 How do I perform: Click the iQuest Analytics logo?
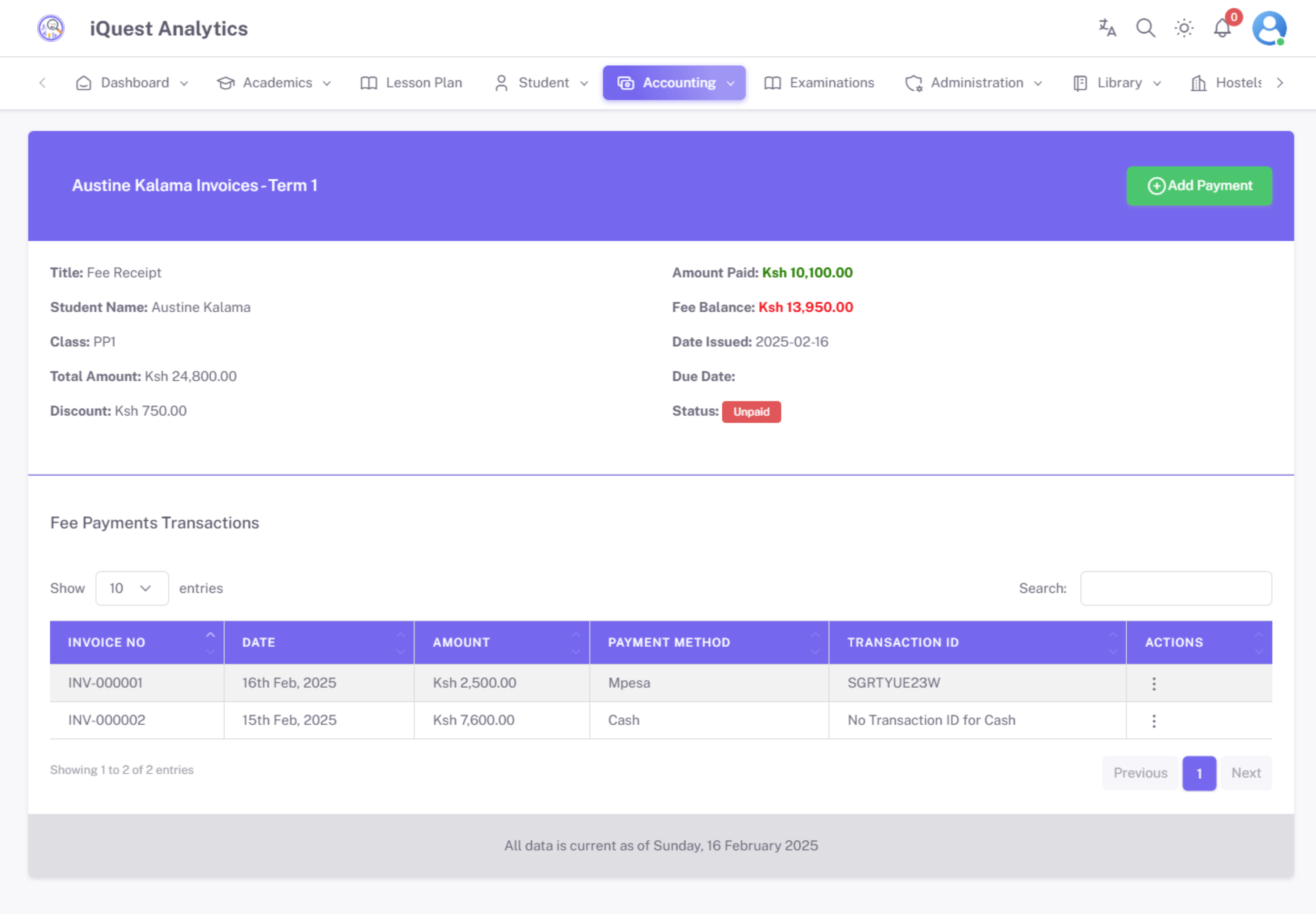(x=51, y=28)
